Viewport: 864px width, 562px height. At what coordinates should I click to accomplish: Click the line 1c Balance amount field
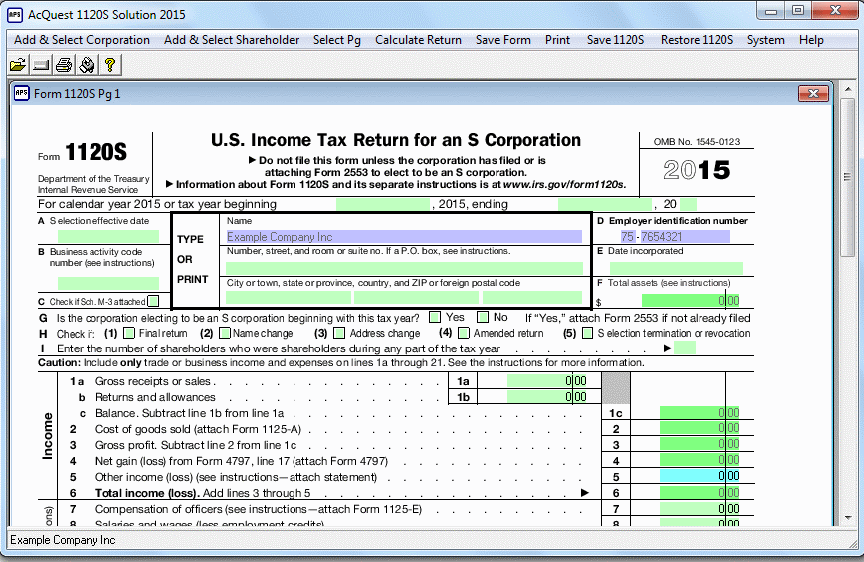pos(700,413)
